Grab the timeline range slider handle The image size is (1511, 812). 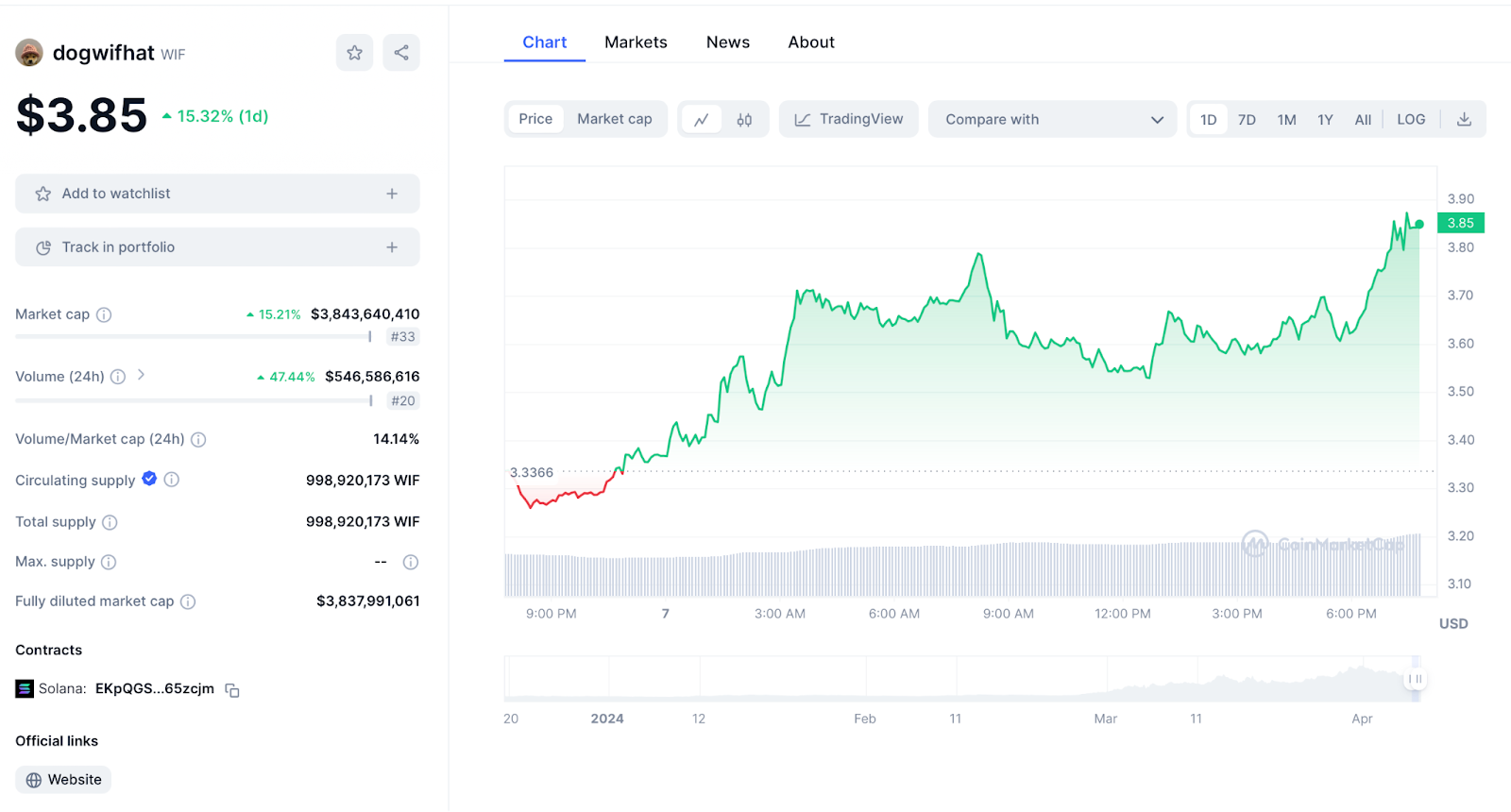(x=1415, y=679)
